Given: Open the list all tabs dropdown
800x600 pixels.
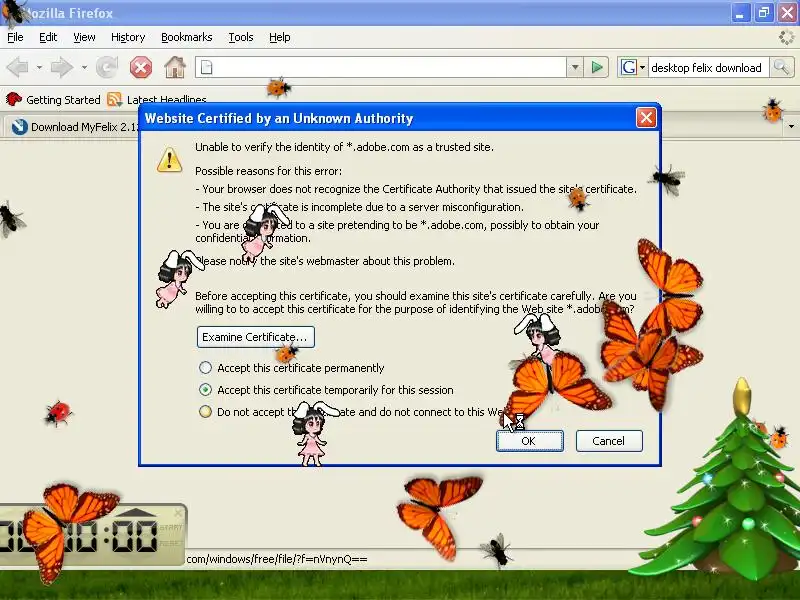Looking at the screenshot, I should tap(791, 126).
